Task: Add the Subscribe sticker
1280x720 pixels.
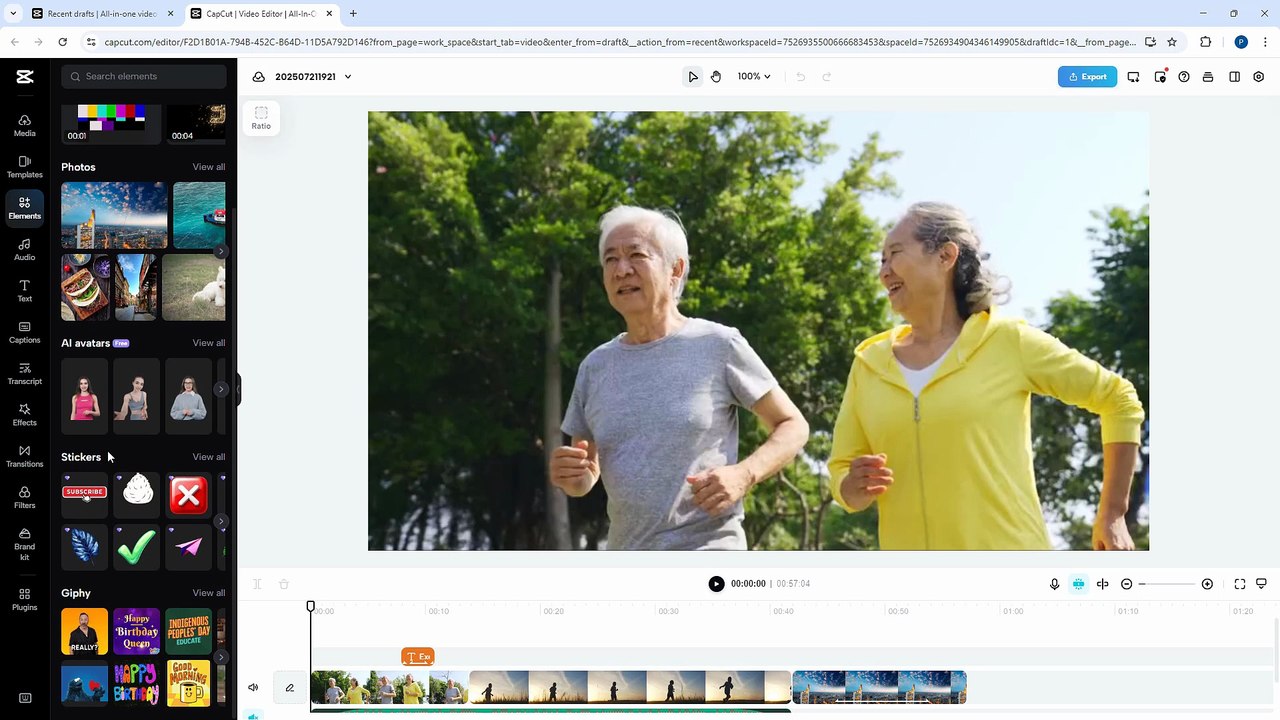Action: pos(84,494)
